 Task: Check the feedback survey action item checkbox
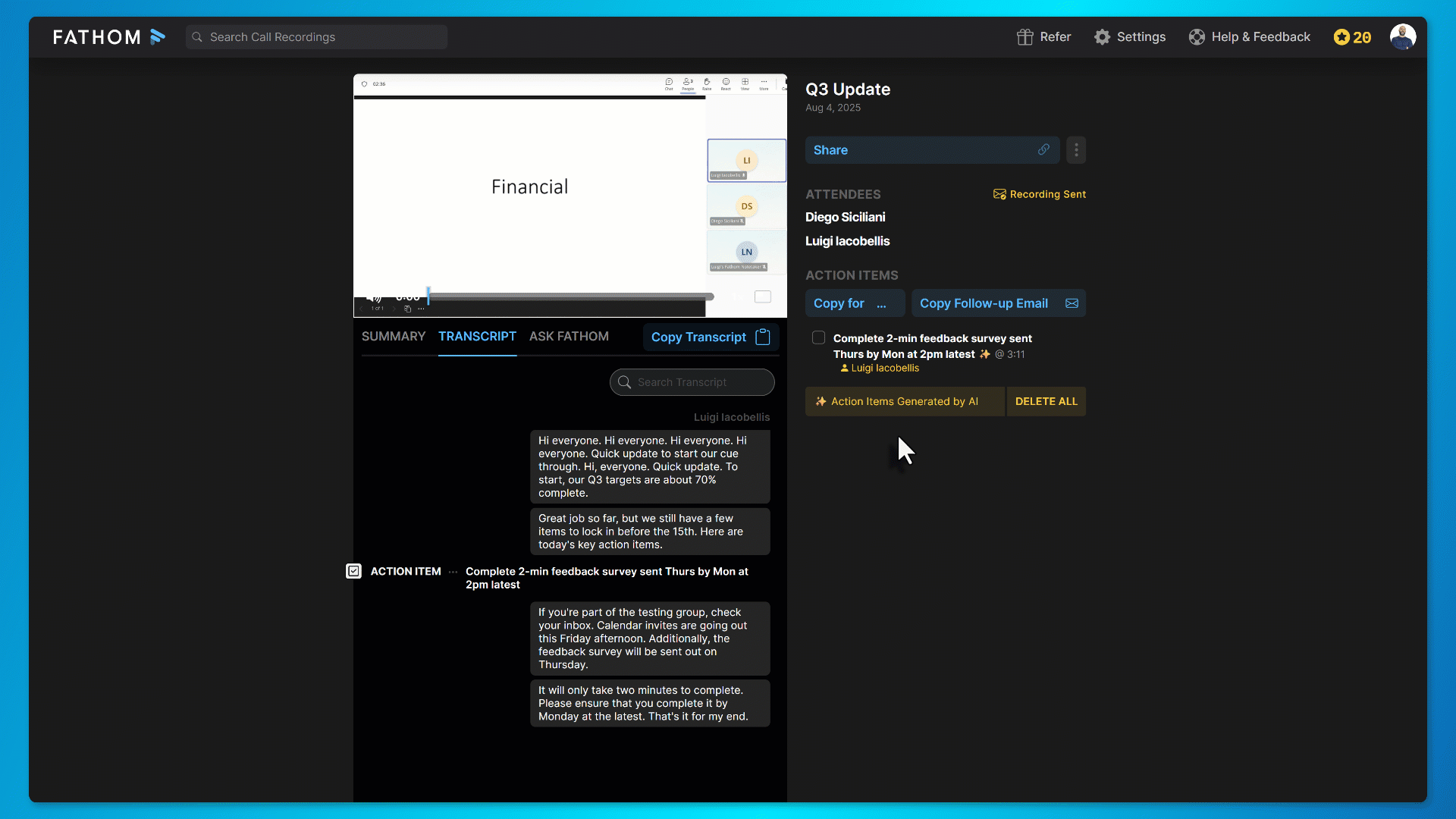[x=818, y=338]
